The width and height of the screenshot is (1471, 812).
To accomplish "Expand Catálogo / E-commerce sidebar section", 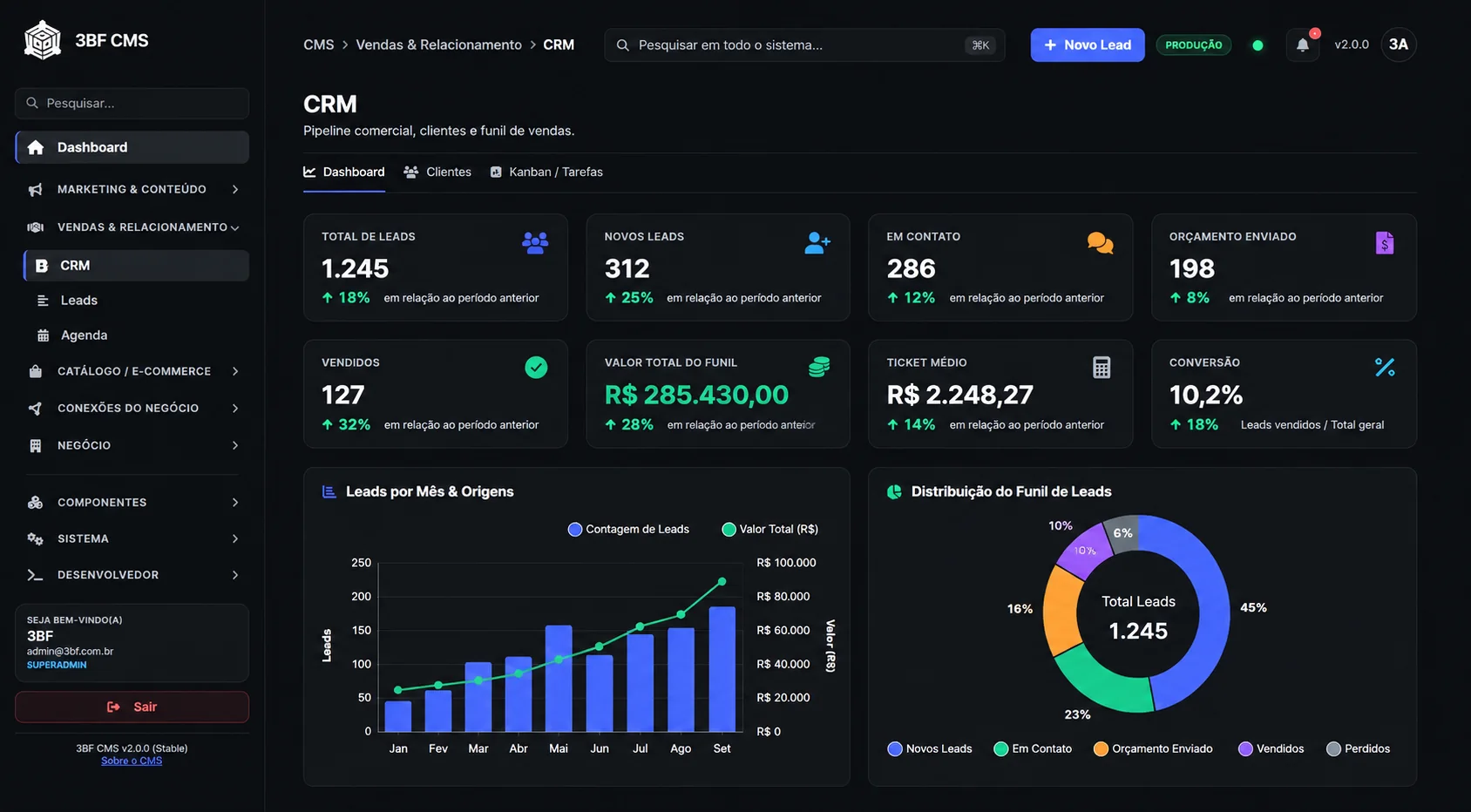I will pyautogui.click(x=132, y=371).
